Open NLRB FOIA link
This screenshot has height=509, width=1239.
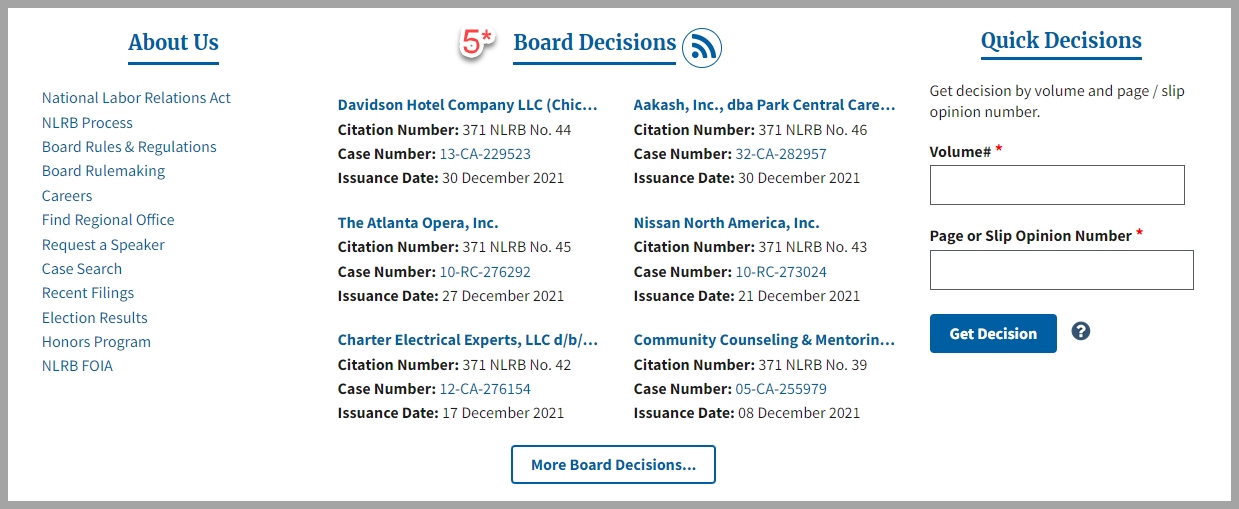[77, 366]
